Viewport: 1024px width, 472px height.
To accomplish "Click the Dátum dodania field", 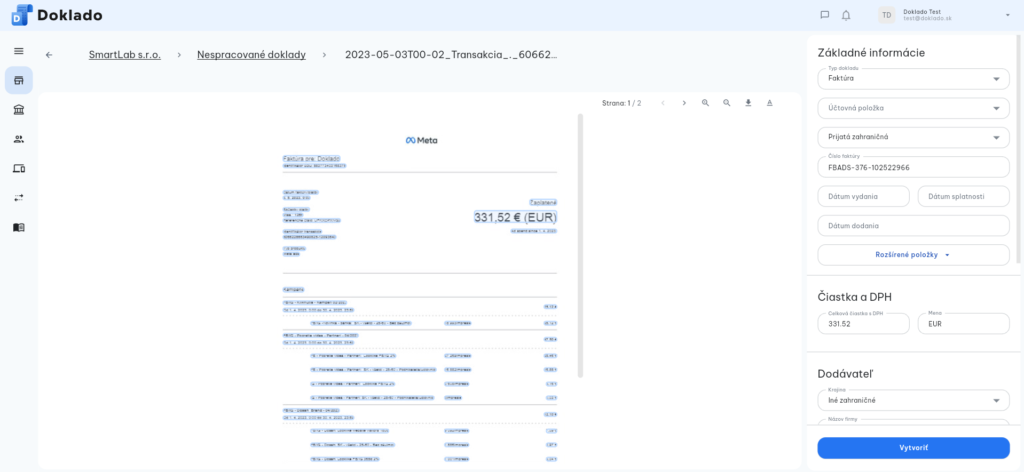I will [914, 226].
